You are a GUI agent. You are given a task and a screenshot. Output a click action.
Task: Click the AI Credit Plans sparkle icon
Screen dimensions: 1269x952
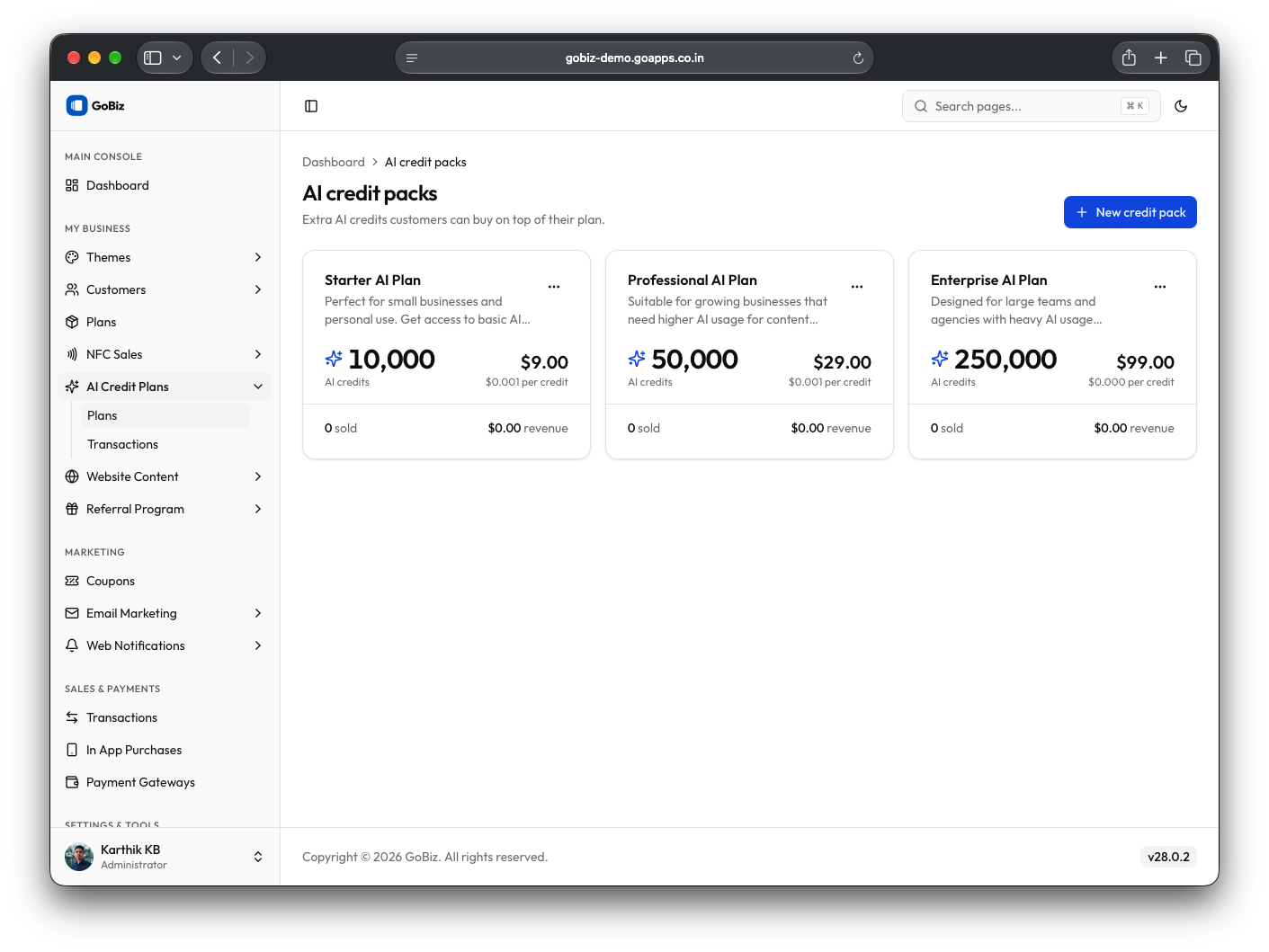(x=72, y=387)
